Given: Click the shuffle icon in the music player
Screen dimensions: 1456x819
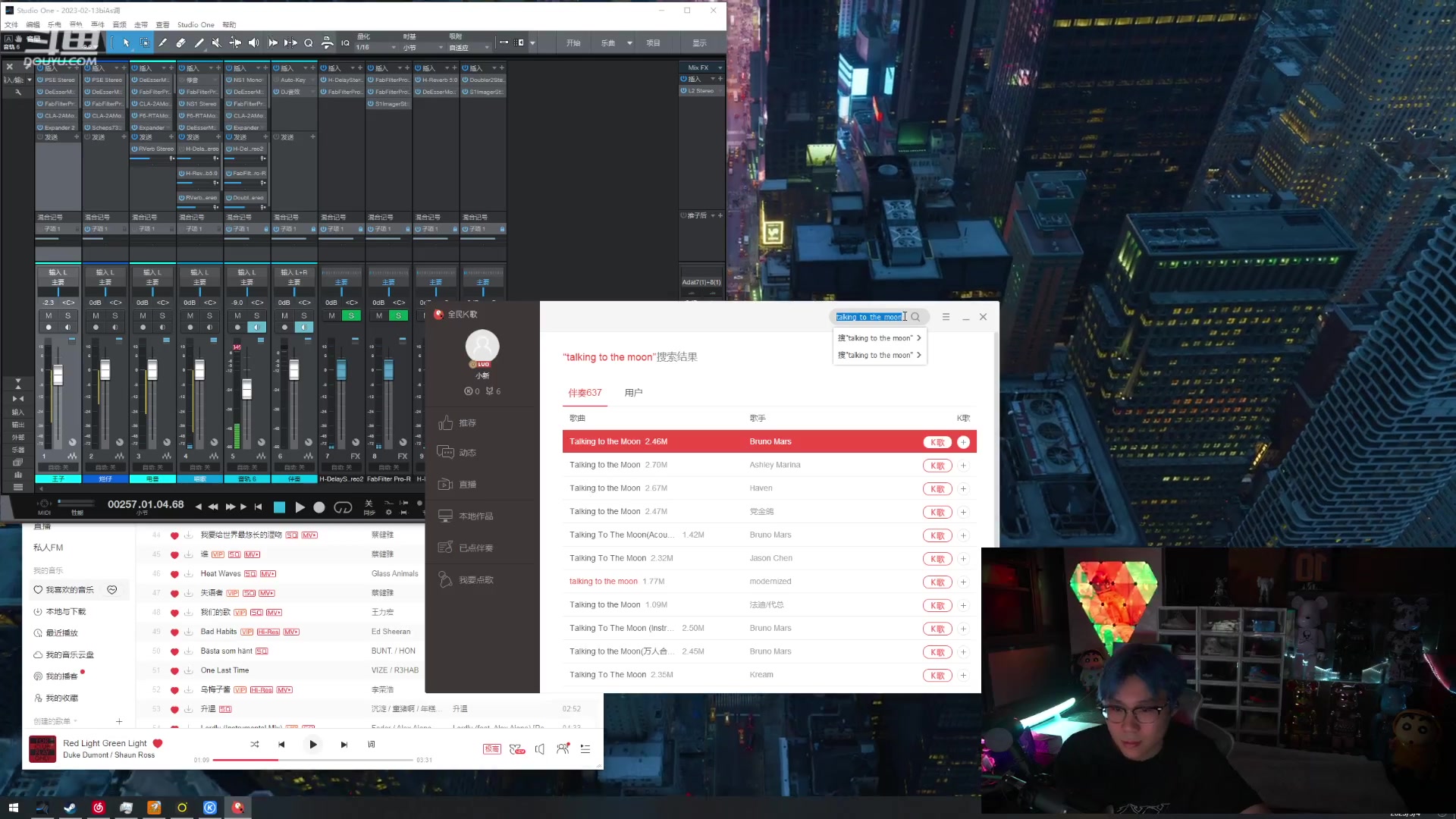Looking at the screenshot, I should point(255,745).
